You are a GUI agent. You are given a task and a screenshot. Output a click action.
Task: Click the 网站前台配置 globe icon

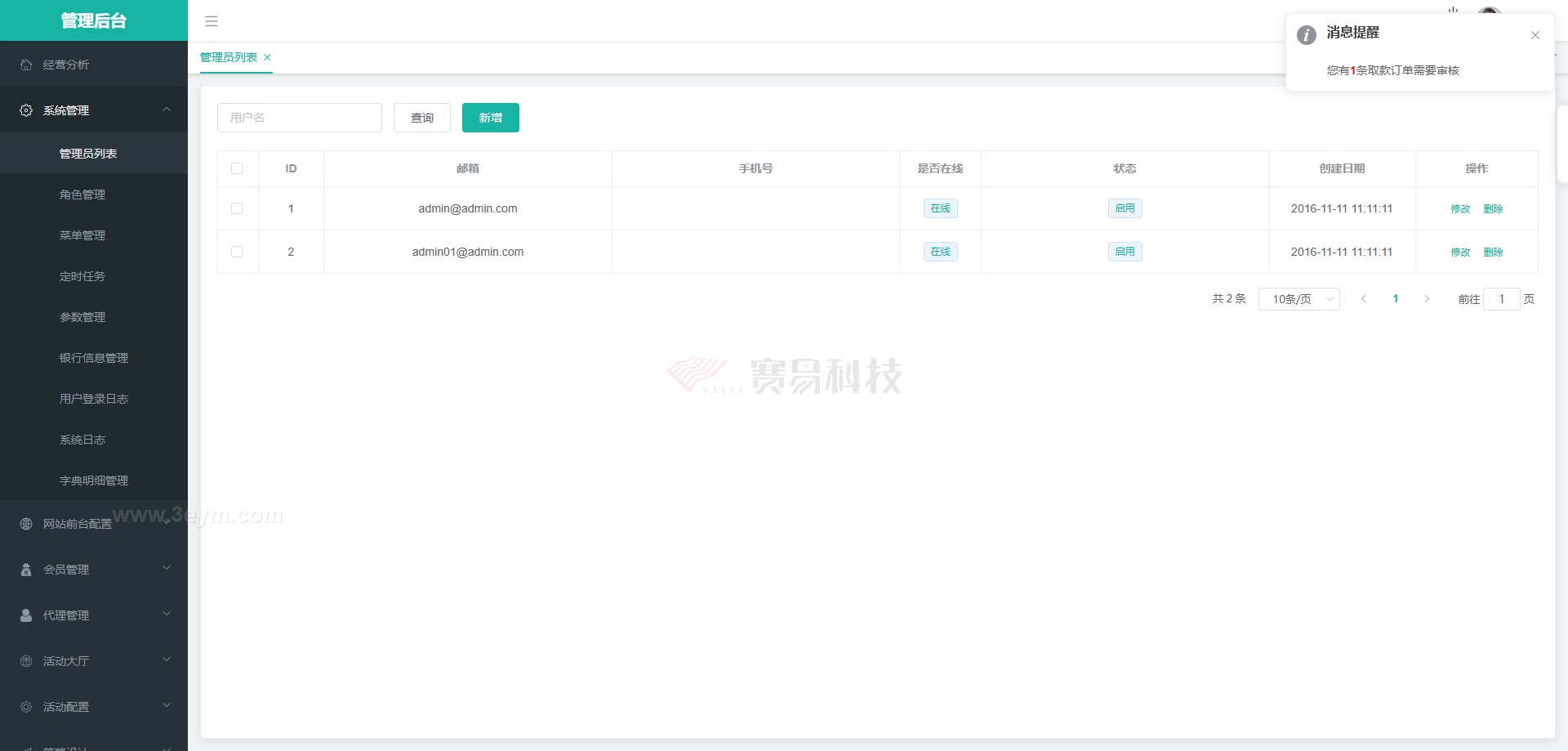coord(26,524)
